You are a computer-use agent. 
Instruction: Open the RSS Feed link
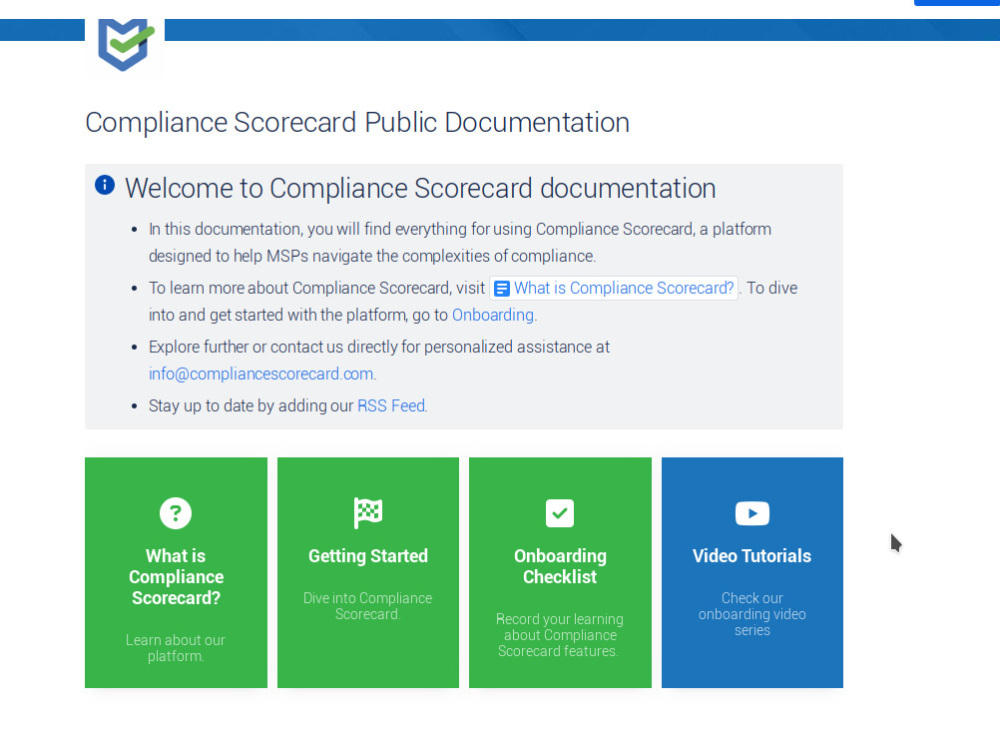click(x=391, y=406)
